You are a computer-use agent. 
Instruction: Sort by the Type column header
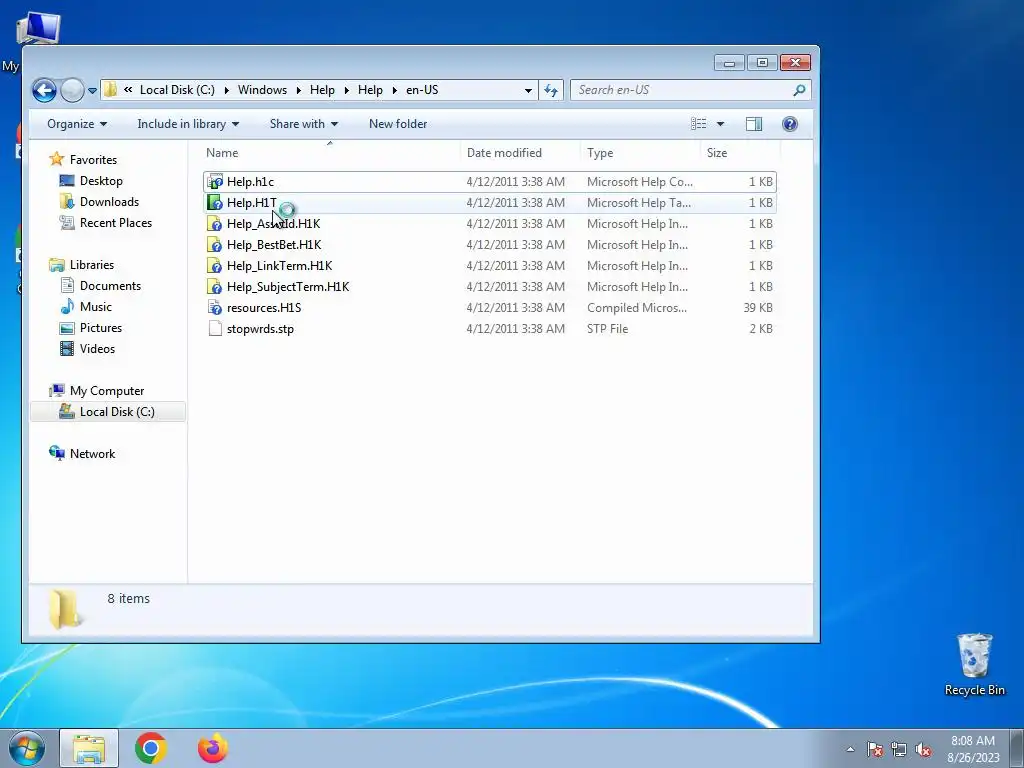(640, 153)
